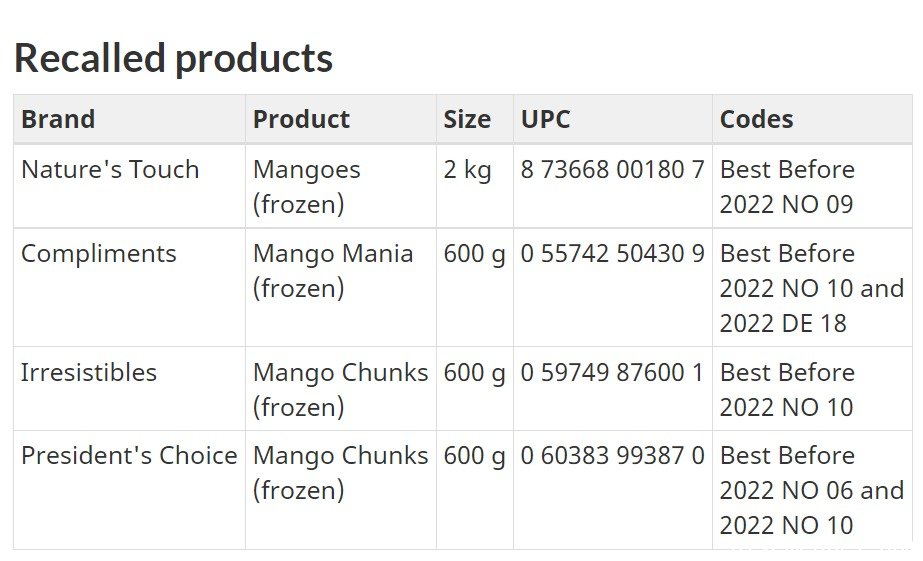This screenshot has height=561, width=923.
Task: Select the 2022 DE 18 code text
Action: 783,323
